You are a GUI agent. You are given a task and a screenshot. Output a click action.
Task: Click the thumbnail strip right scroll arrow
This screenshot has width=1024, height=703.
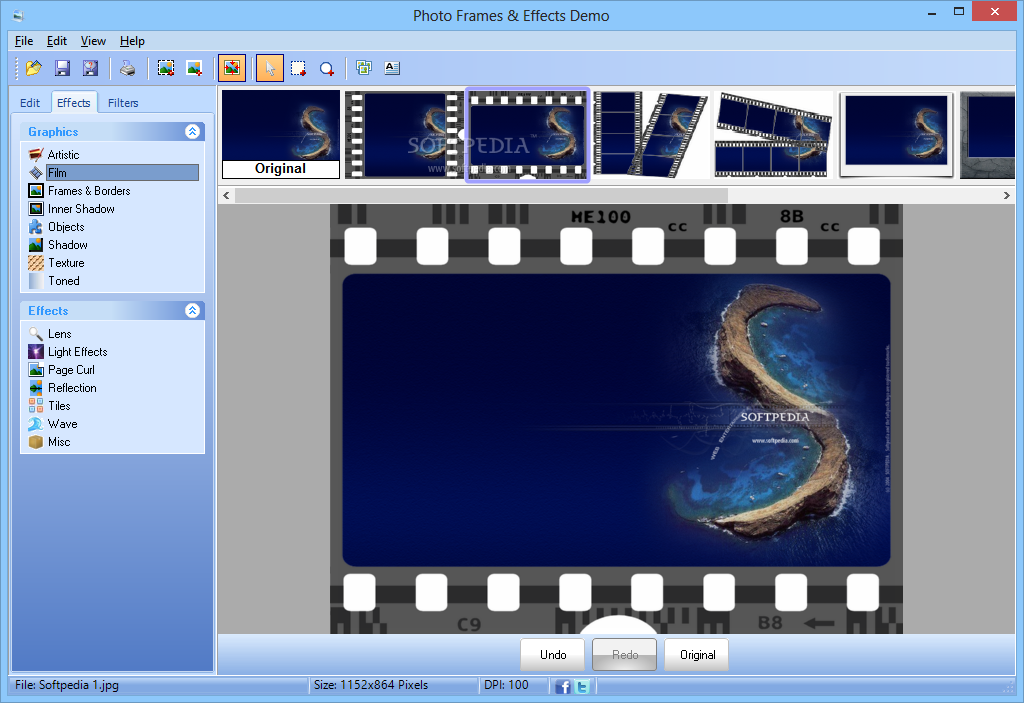1006,195
